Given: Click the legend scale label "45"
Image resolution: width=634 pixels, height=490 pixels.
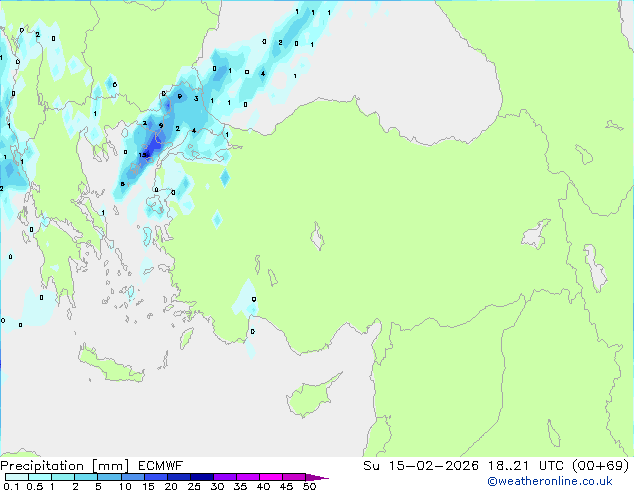Looking at the screenshot, I should tap(286, 486).
